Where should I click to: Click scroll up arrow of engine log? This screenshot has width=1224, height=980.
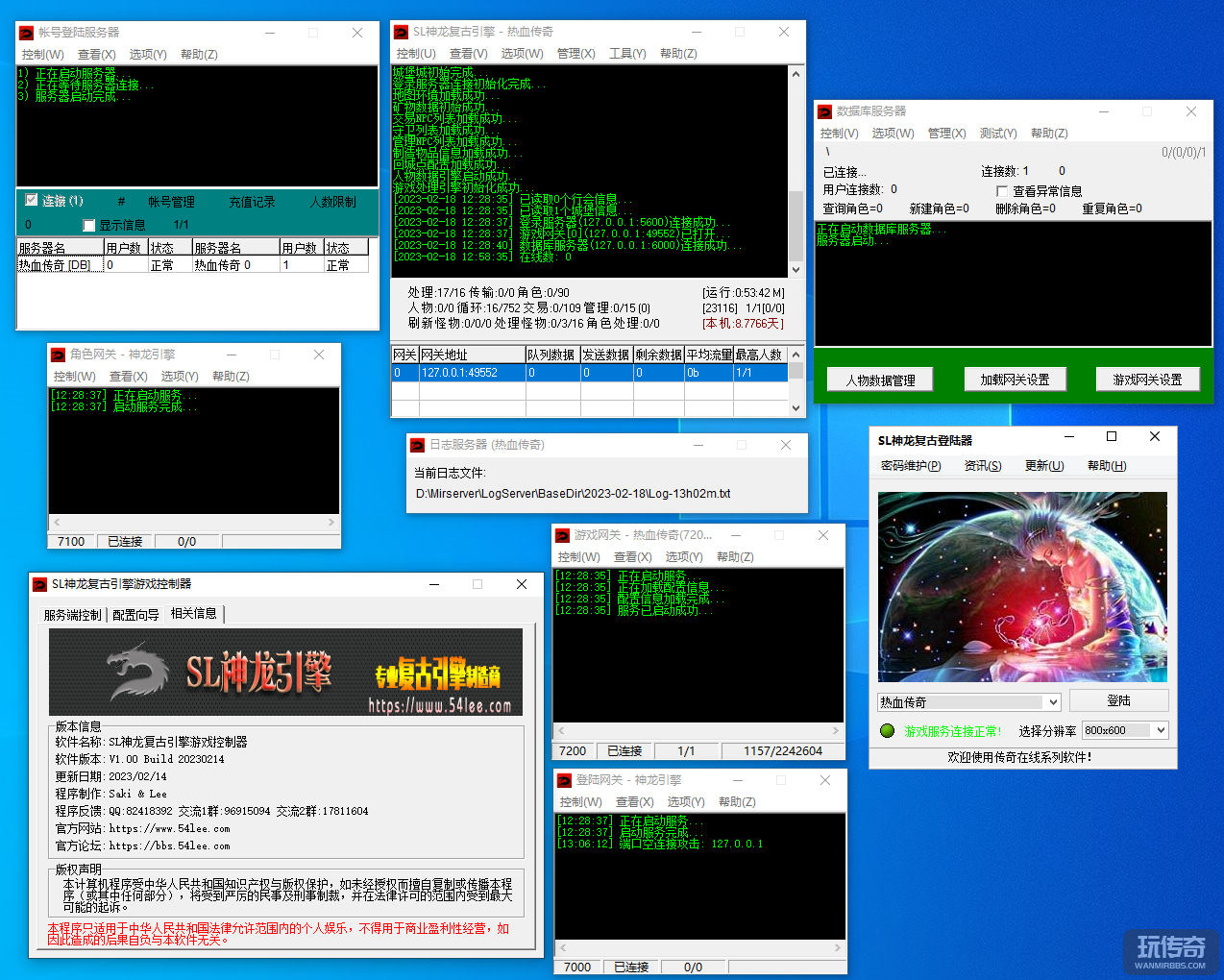(x=796, y=74)
